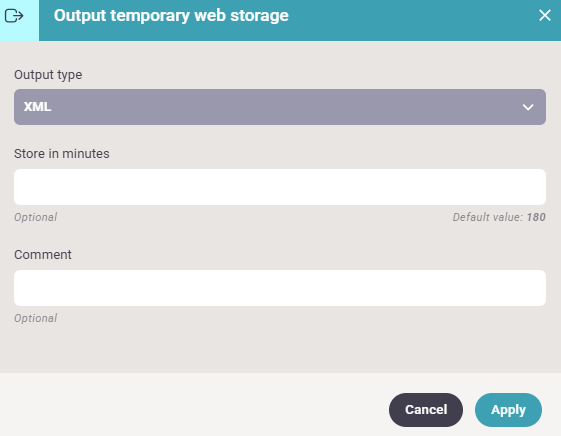Screen dimensions: 561x436
Task: Click the output export icon in header
Action: [14, 16]
